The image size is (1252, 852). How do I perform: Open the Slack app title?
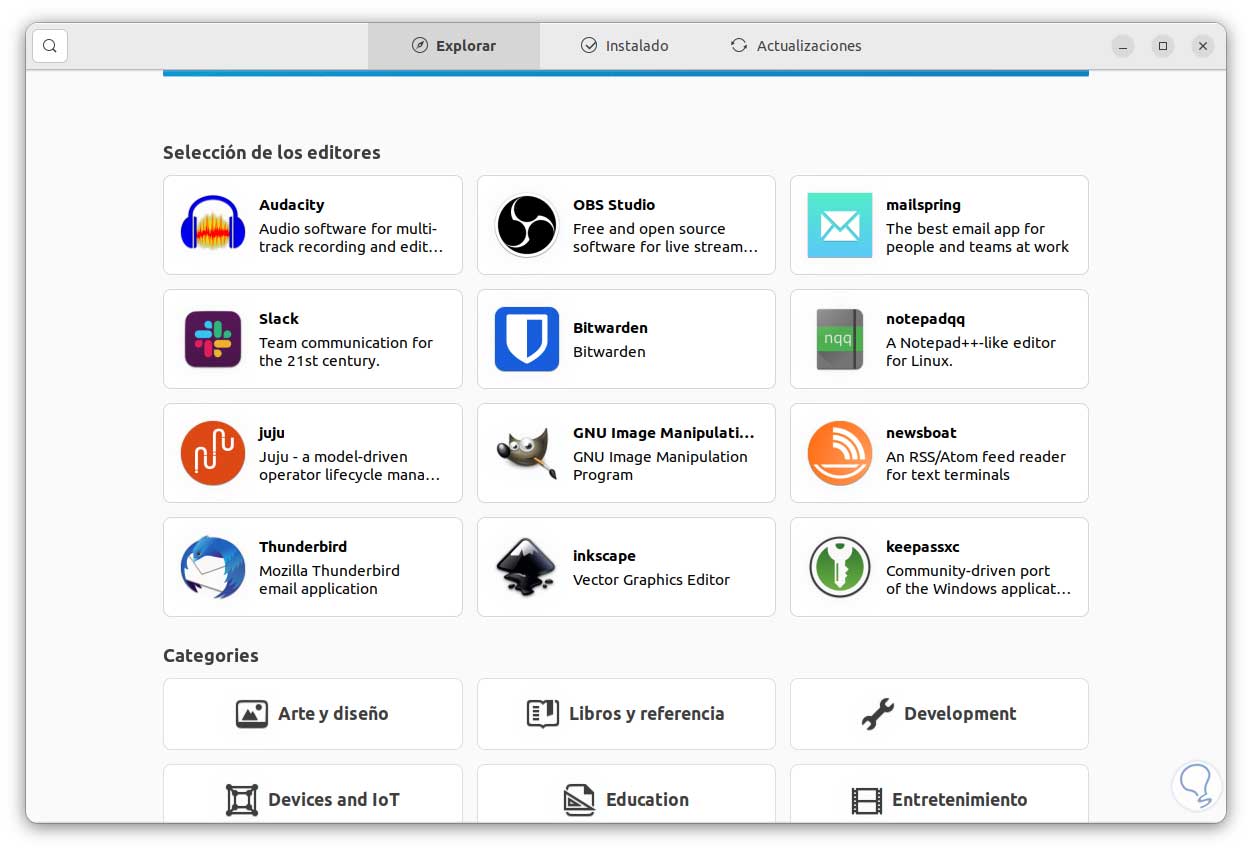point(279,319)
